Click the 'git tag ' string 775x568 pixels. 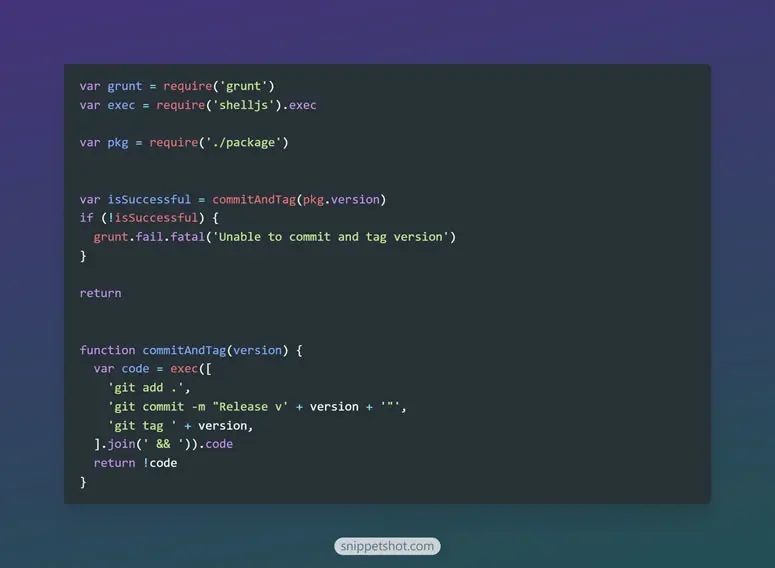click(142, 426)
